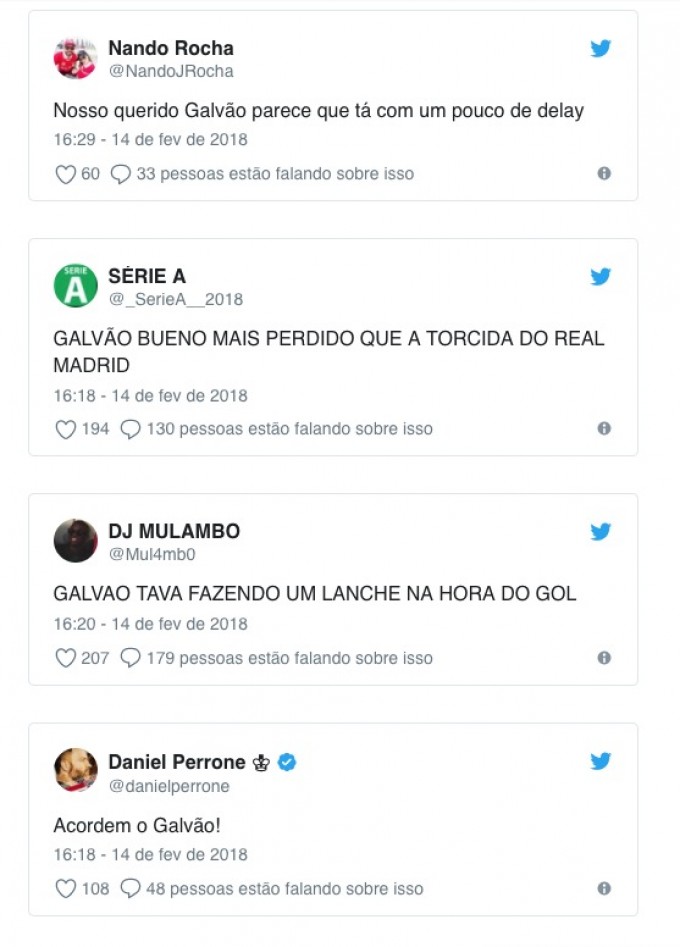Like Nando Rocha's tweet with the heart
Screen dimensions: 680x947
click(65, 174)
